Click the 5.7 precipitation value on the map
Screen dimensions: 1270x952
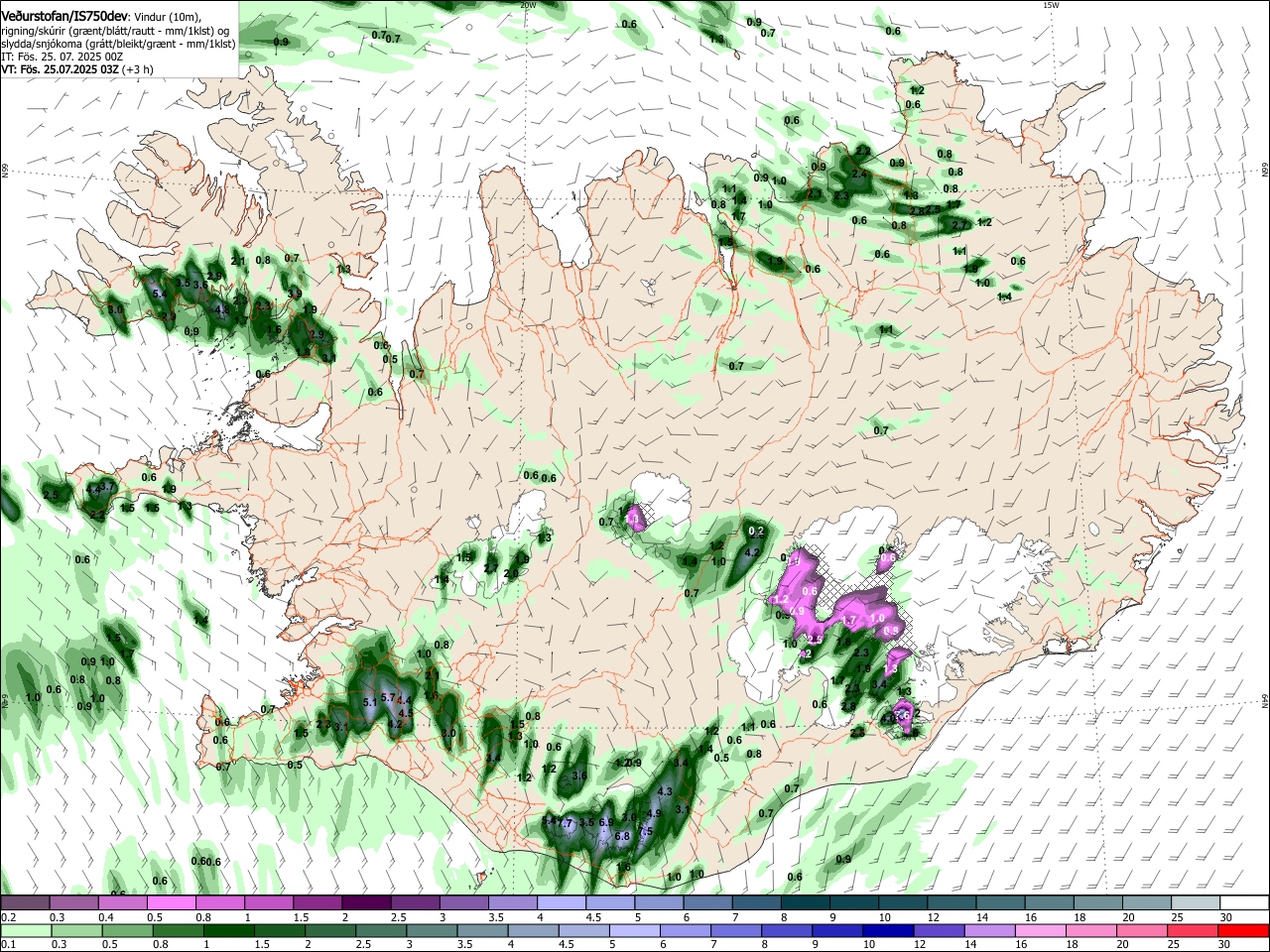(388, 698)
